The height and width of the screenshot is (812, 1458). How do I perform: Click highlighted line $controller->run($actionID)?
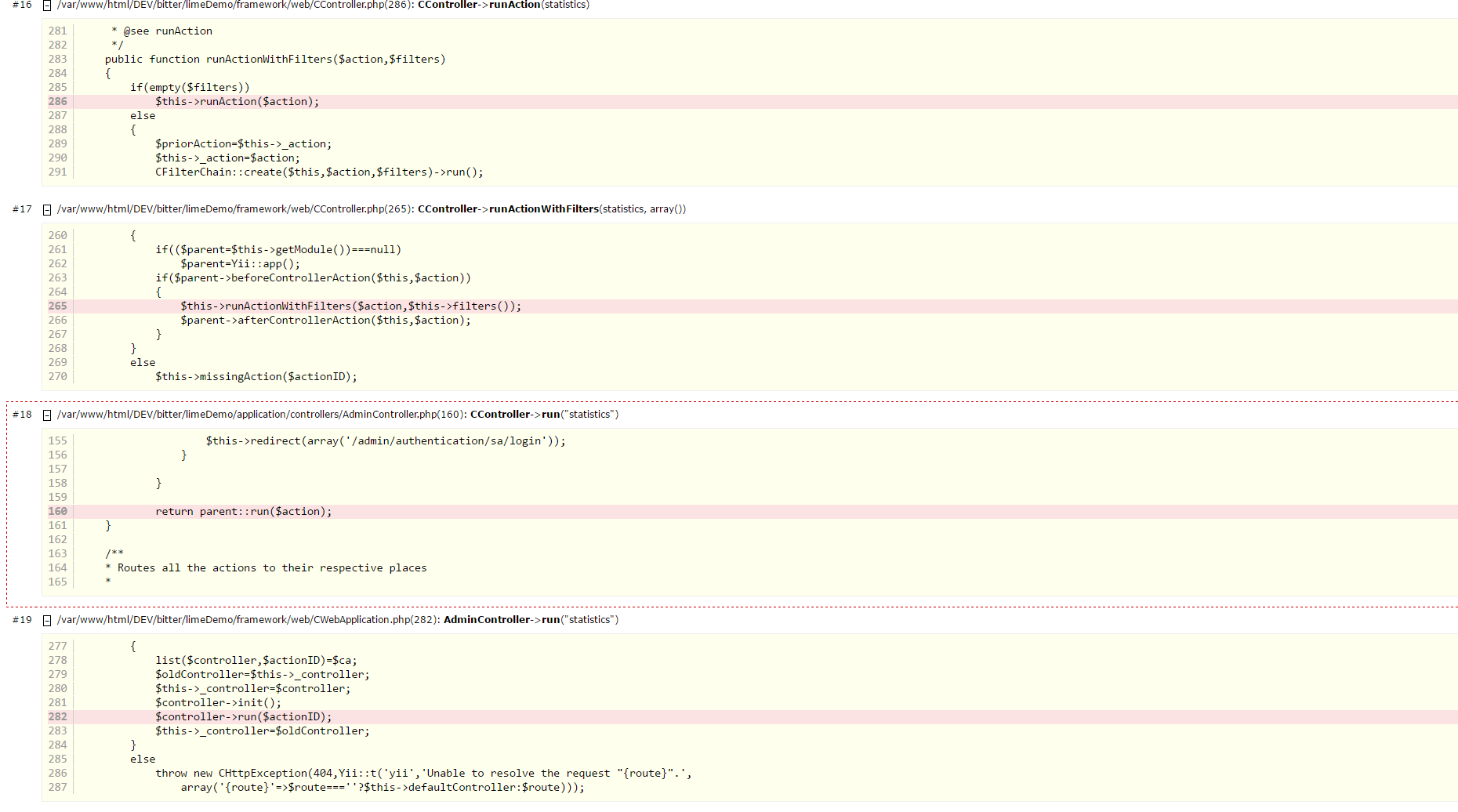click(x=243, y=717)
